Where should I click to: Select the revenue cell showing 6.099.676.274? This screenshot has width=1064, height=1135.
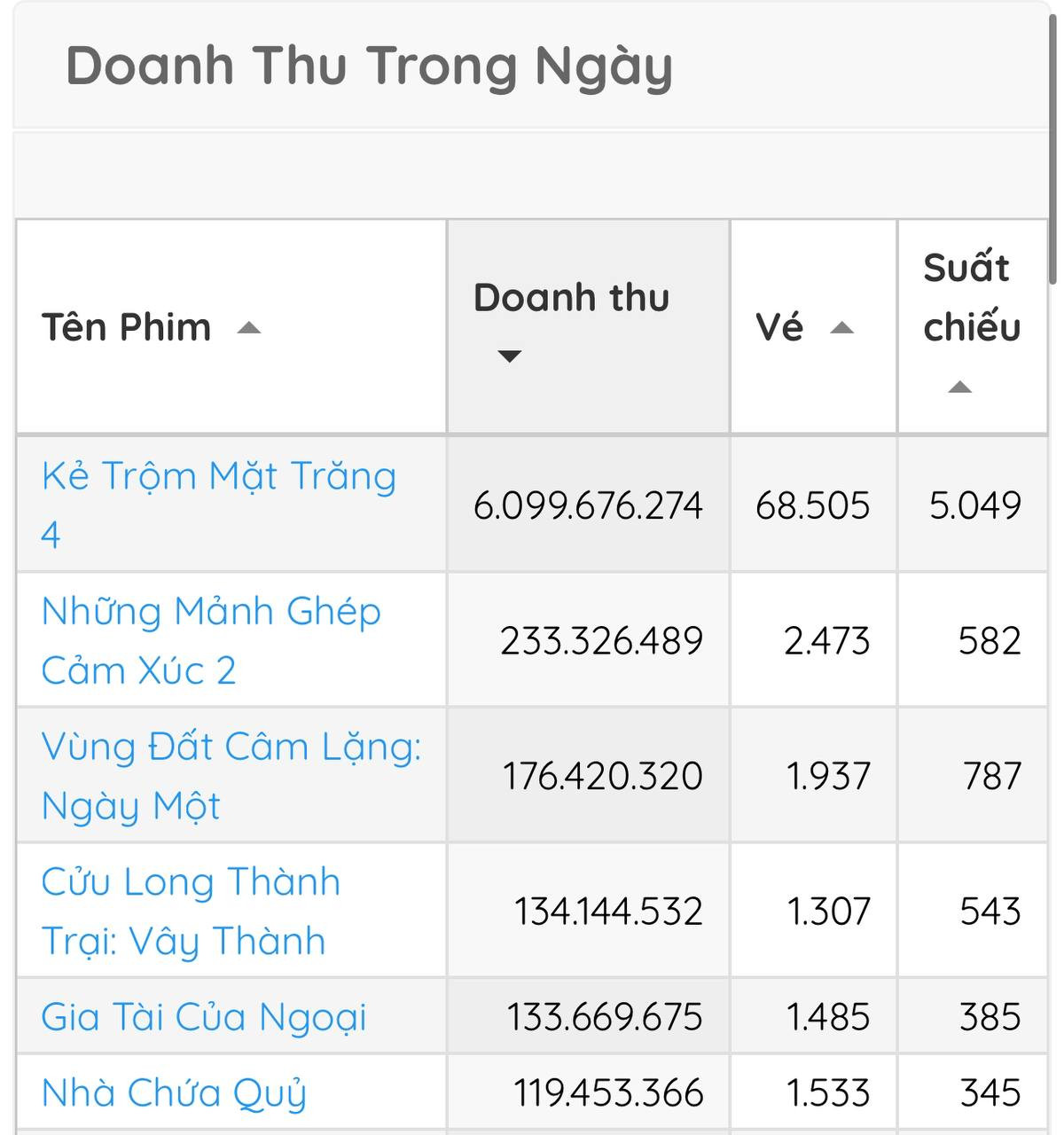[x=587, y=505]
